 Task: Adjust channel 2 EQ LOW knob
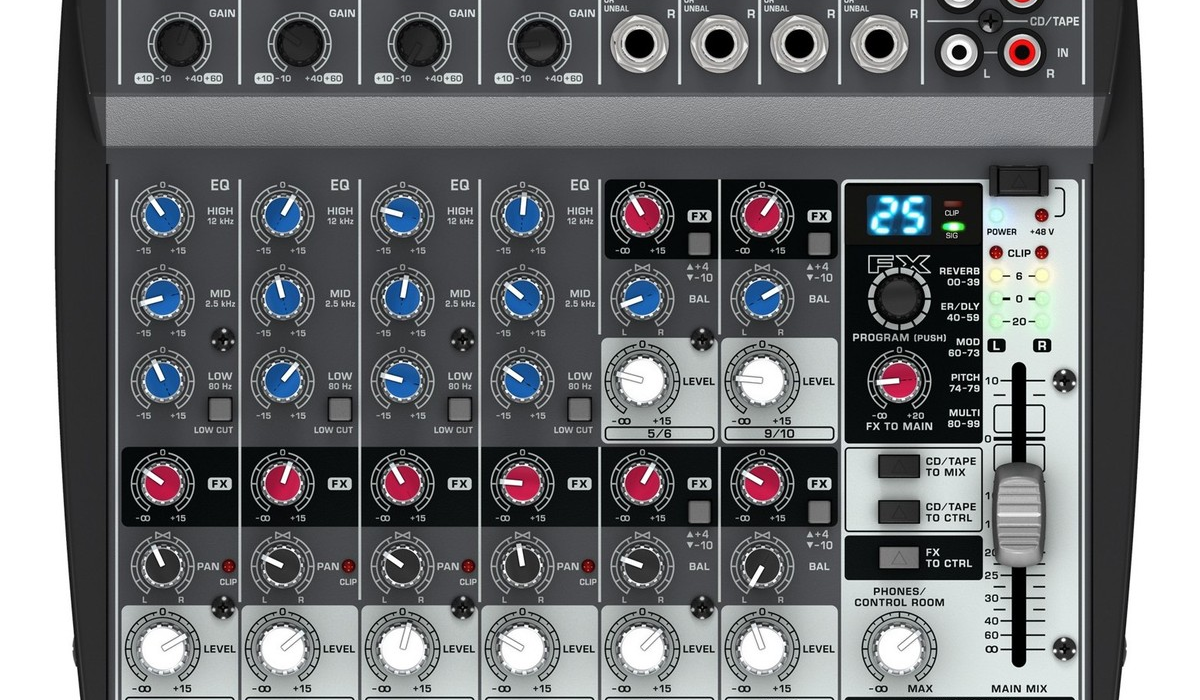click(x=281, y=379)
